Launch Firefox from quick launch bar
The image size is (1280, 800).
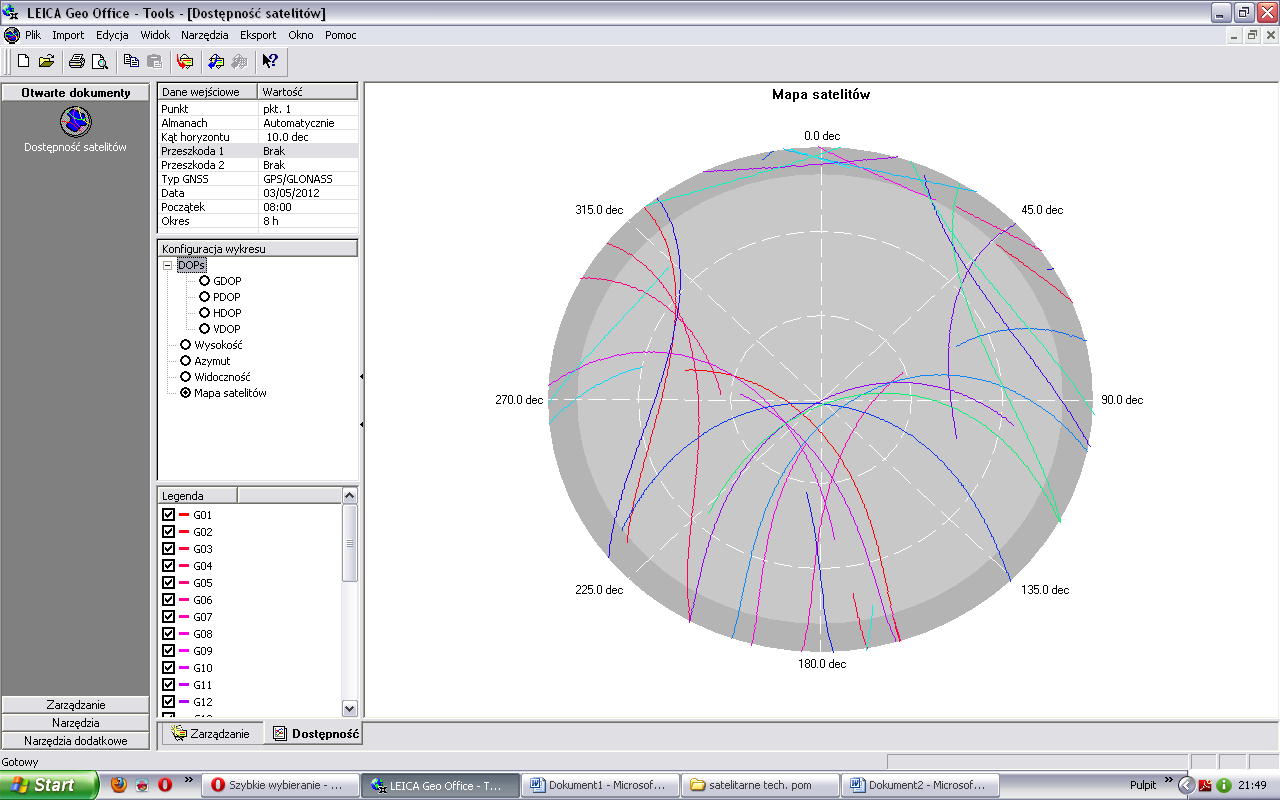point(119,785)
